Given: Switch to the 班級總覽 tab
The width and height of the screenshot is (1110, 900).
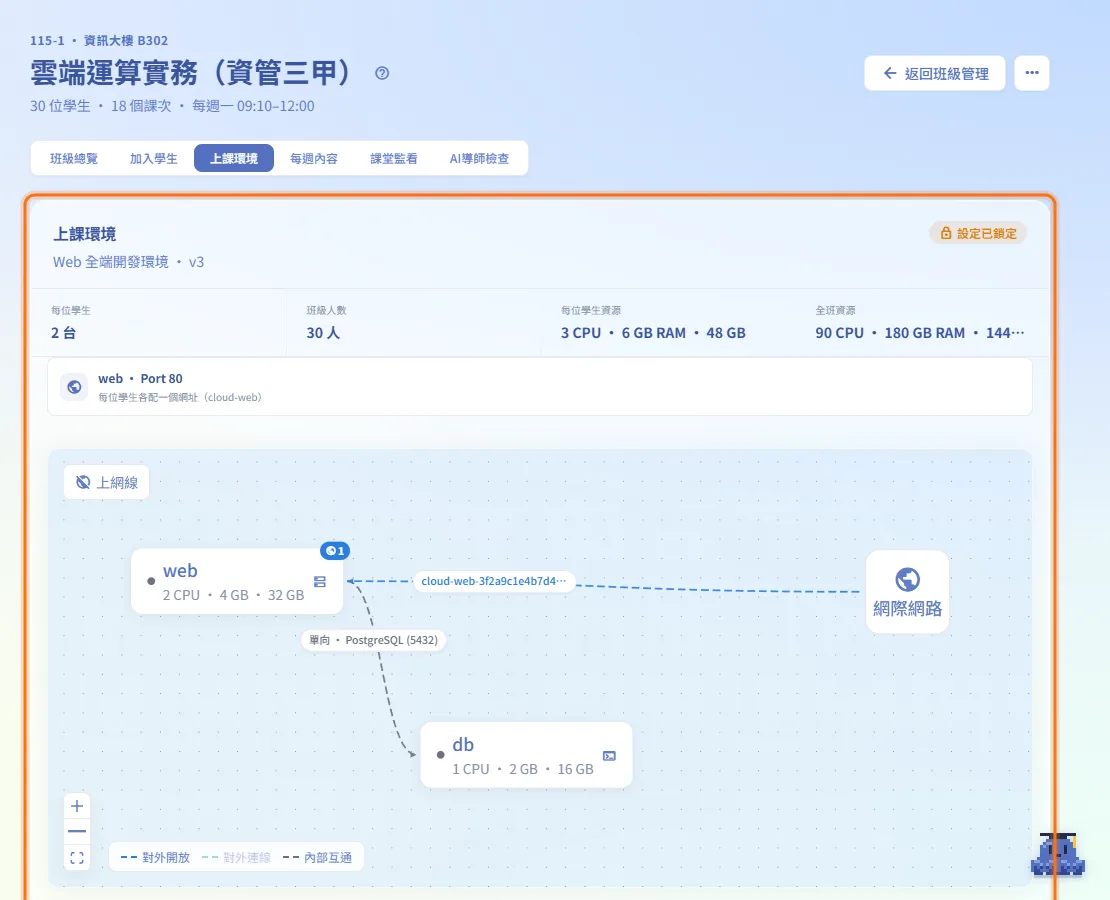Looking at the screenshot, I should coord(74,158).
